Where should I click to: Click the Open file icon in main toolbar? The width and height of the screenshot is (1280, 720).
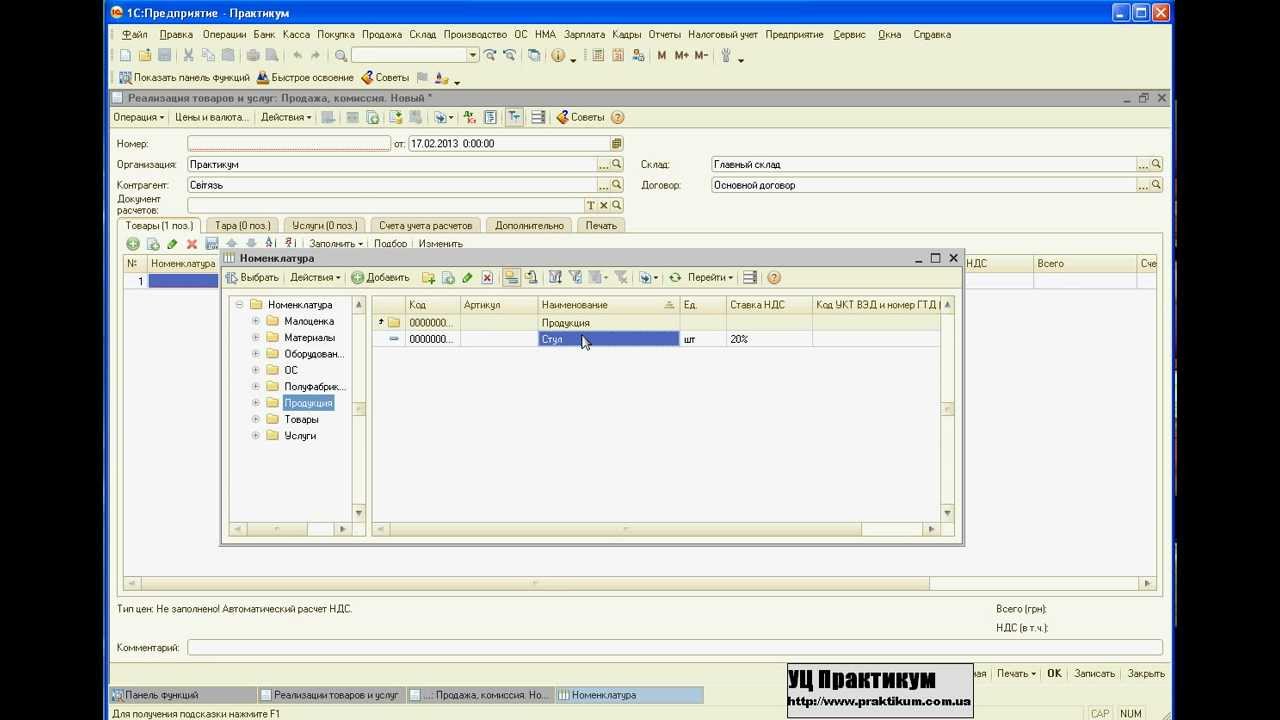pyautogui.click(x=145, y=55)
